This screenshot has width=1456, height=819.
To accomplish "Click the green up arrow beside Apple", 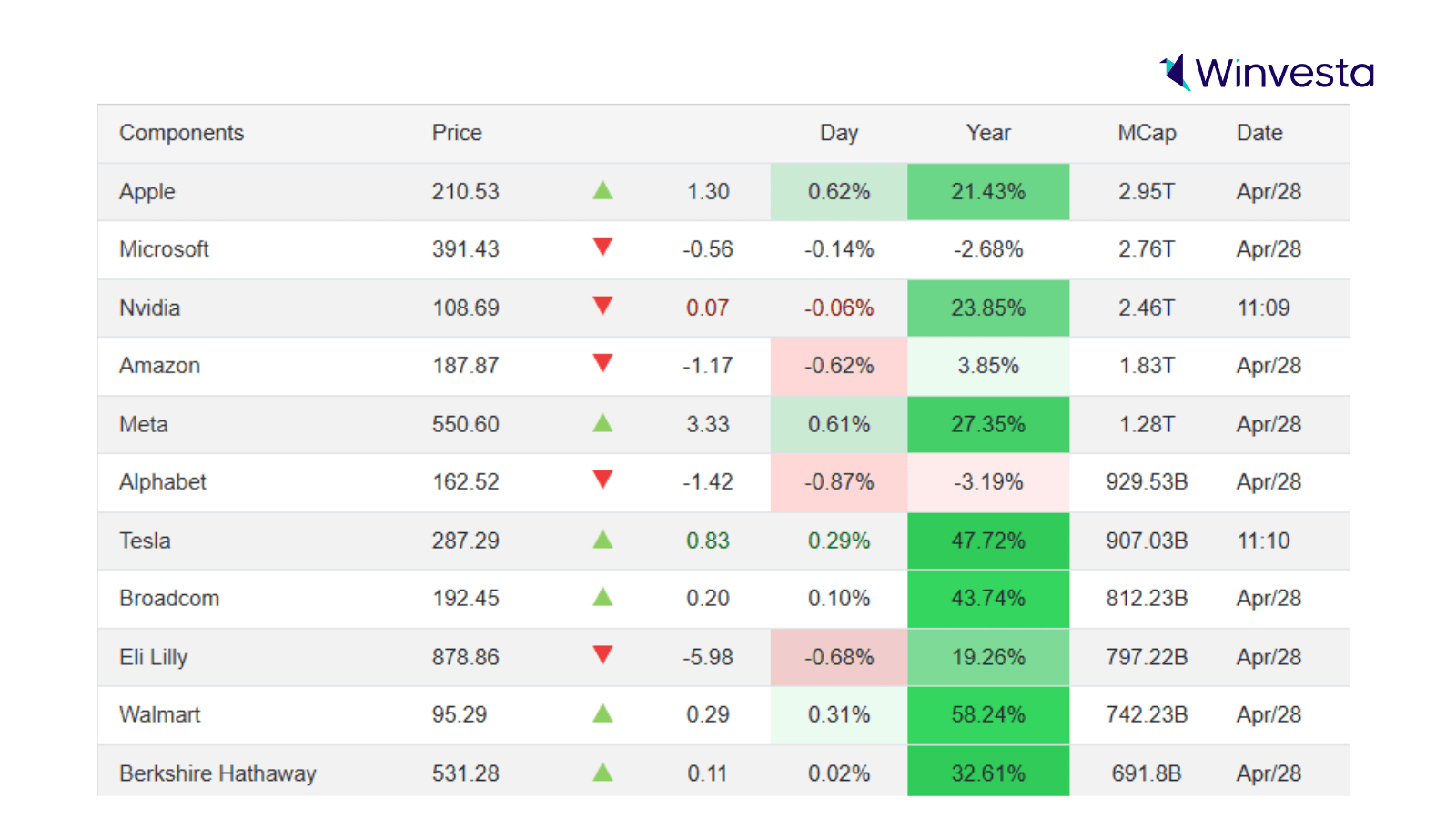I will click(602, 190).
